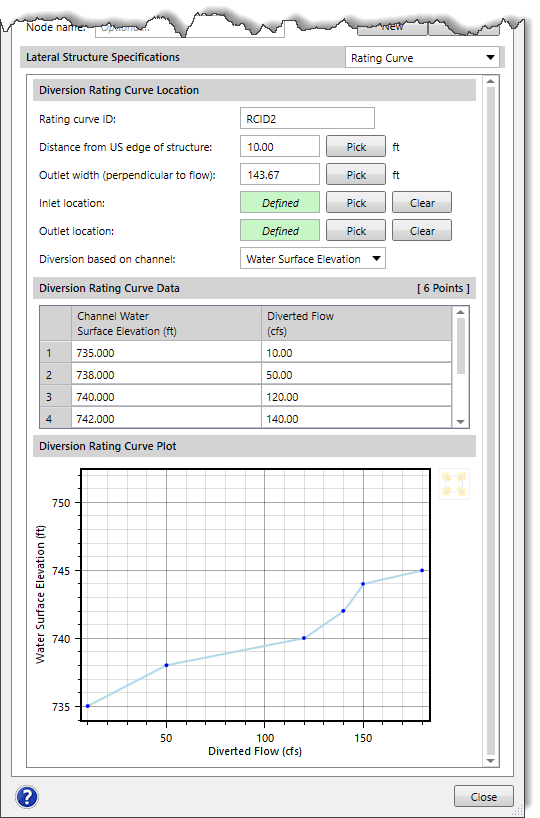Select diverted flow cell 140.00
The image size is (540, 818).
356,418
